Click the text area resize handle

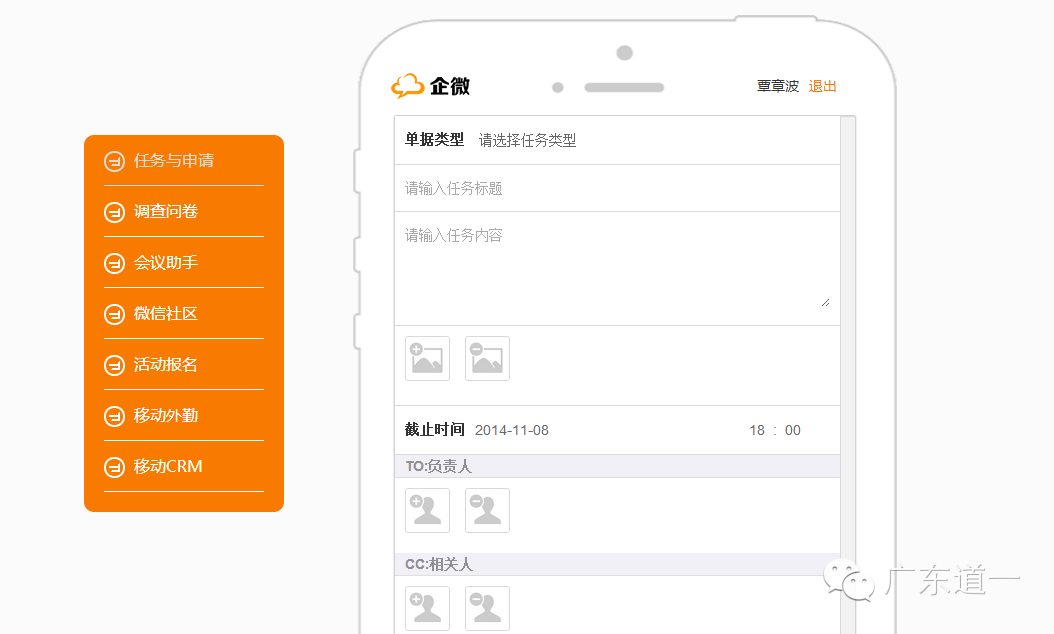click(825, 303)
